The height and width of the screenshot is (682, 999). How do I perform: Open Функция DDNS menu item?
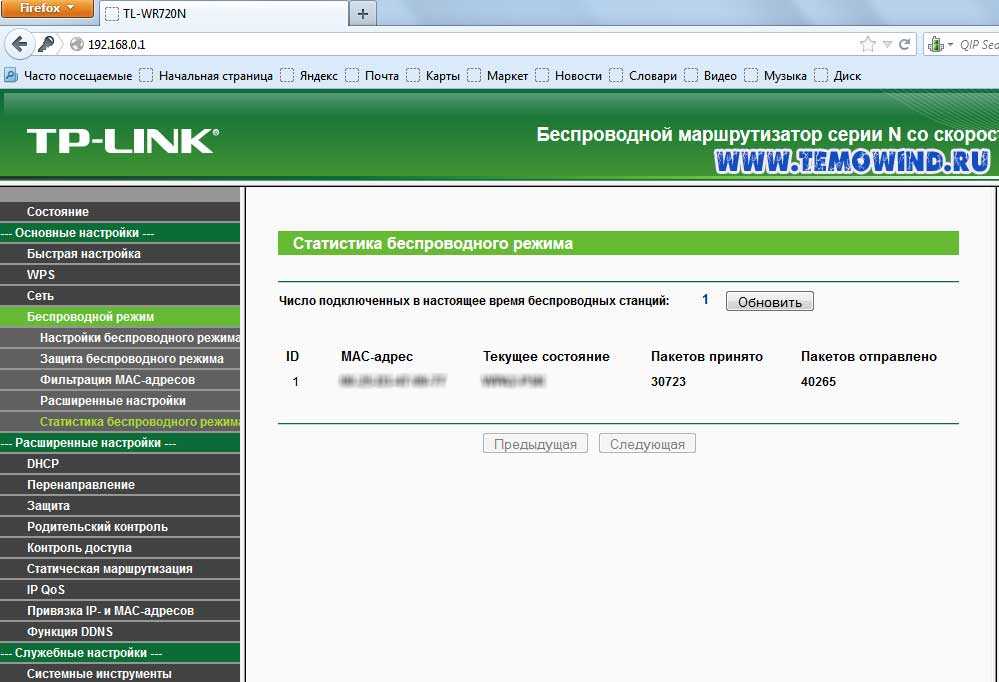point(120,632)
